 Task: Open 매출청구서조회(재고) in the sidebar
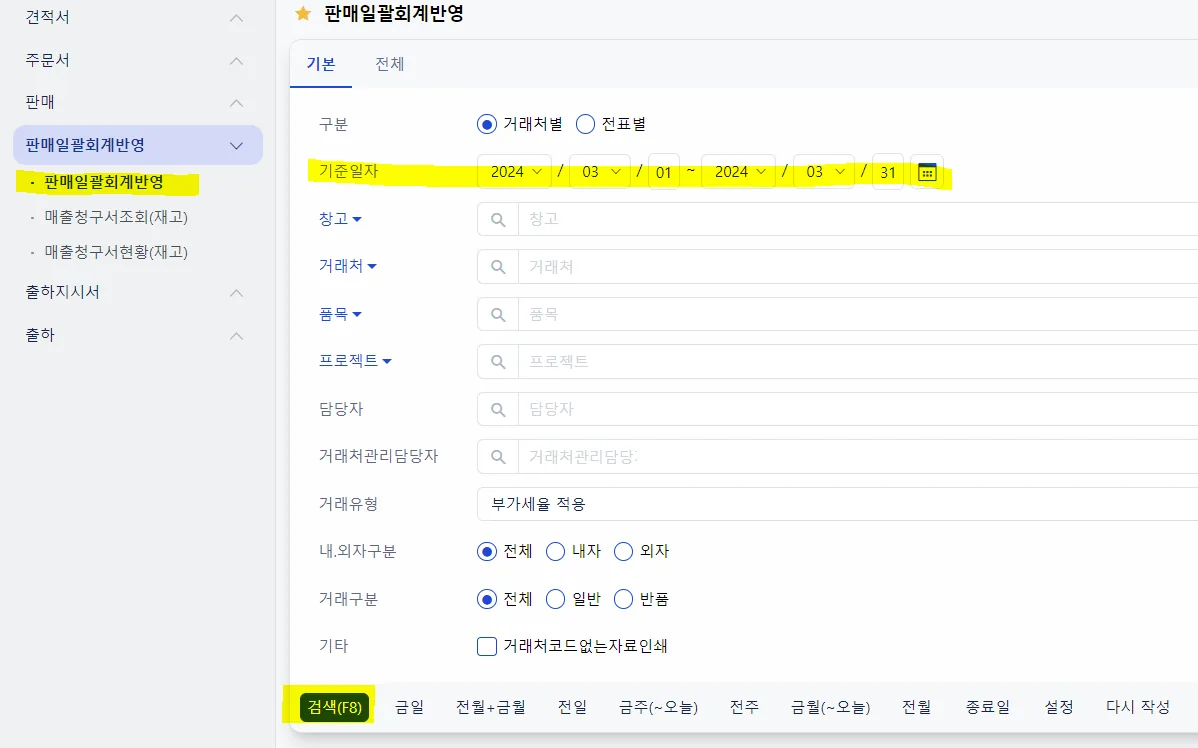tap(116, 217)
